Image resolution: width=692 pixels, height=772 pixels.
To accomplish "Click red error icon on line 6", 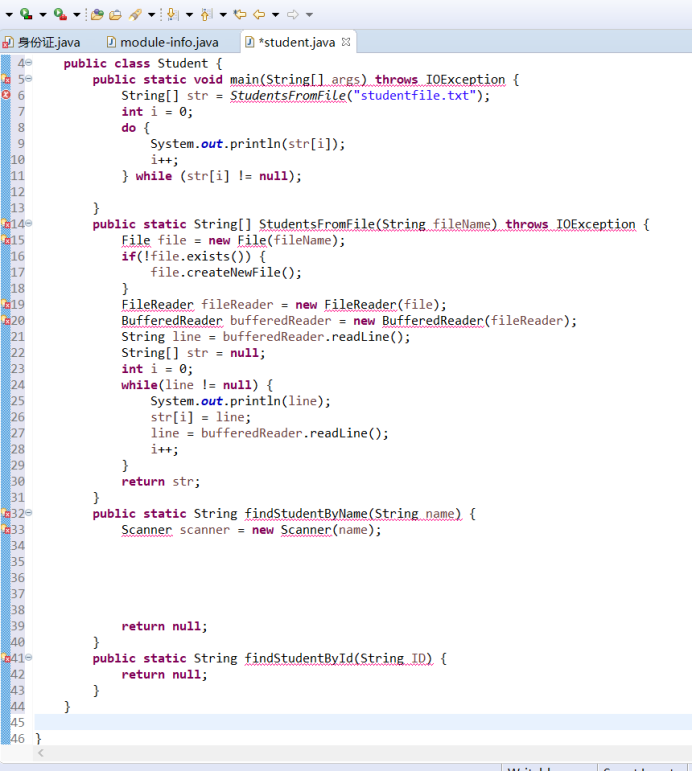I will click(x=6, y=95).
